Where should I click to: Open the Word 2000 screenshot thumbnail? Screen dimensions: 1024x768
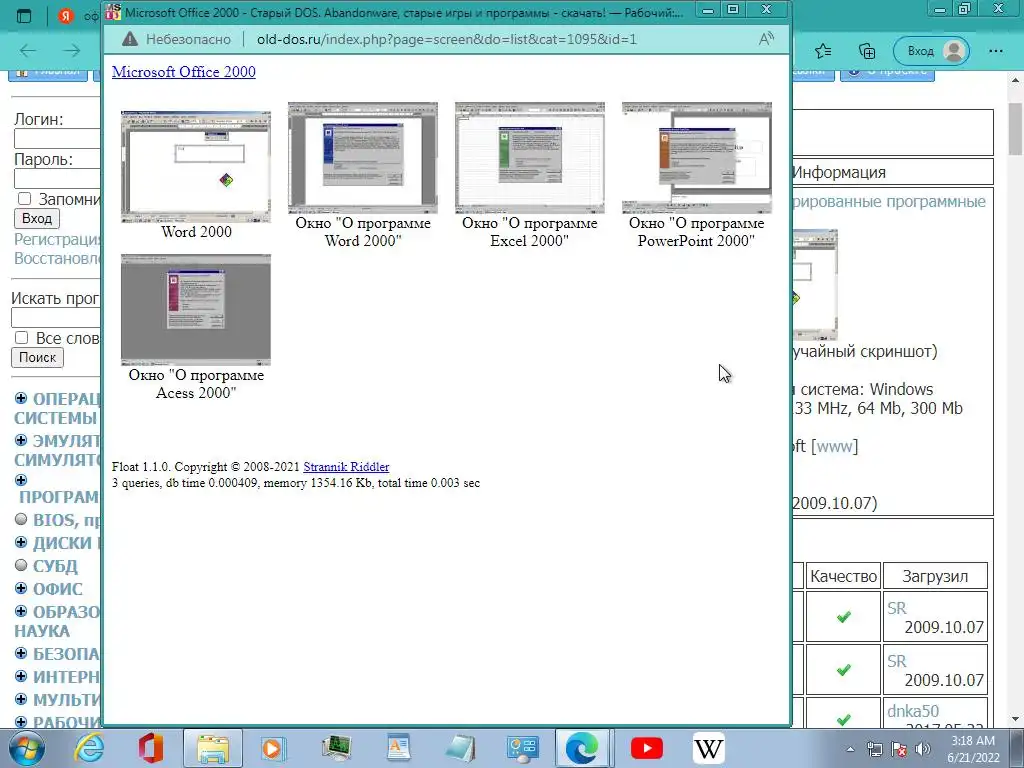pyautogui.click(x=196, y=167)
